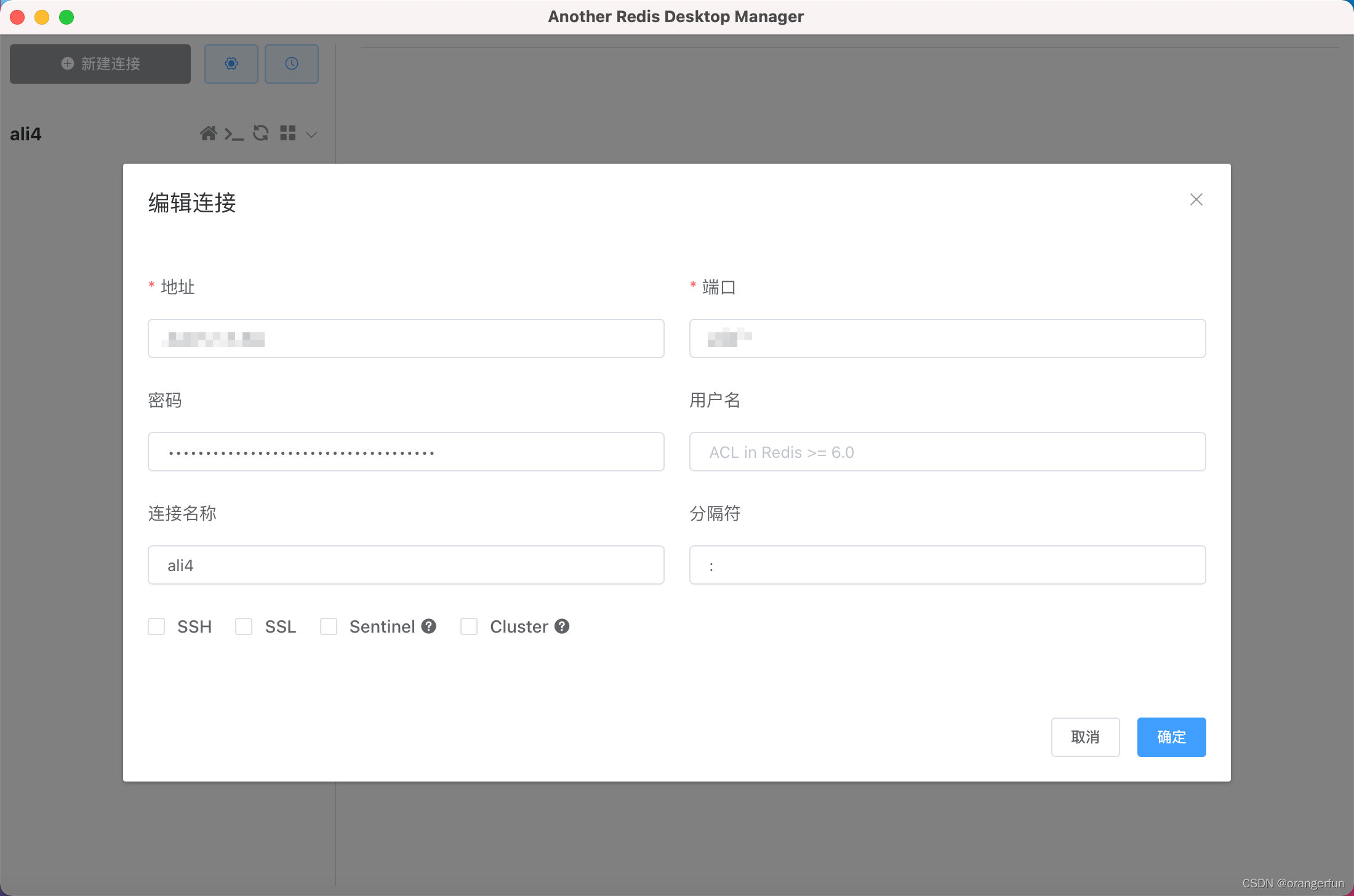The image size is (1354, 896).
Task: Focus the port (端口) input field
Action: pos(948,338)
